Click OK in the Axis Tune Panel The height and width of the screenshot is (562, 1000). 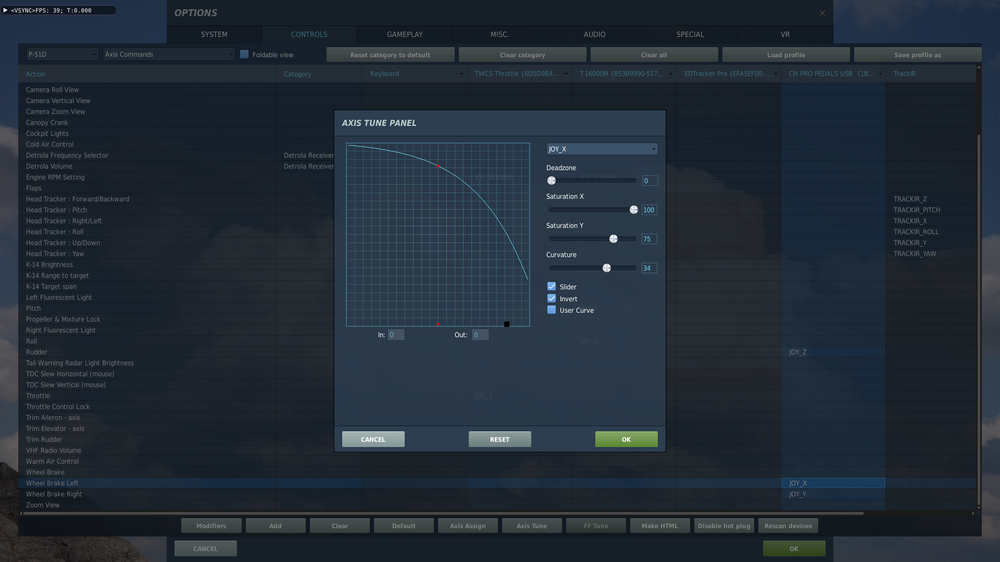[x=626, y=439]
